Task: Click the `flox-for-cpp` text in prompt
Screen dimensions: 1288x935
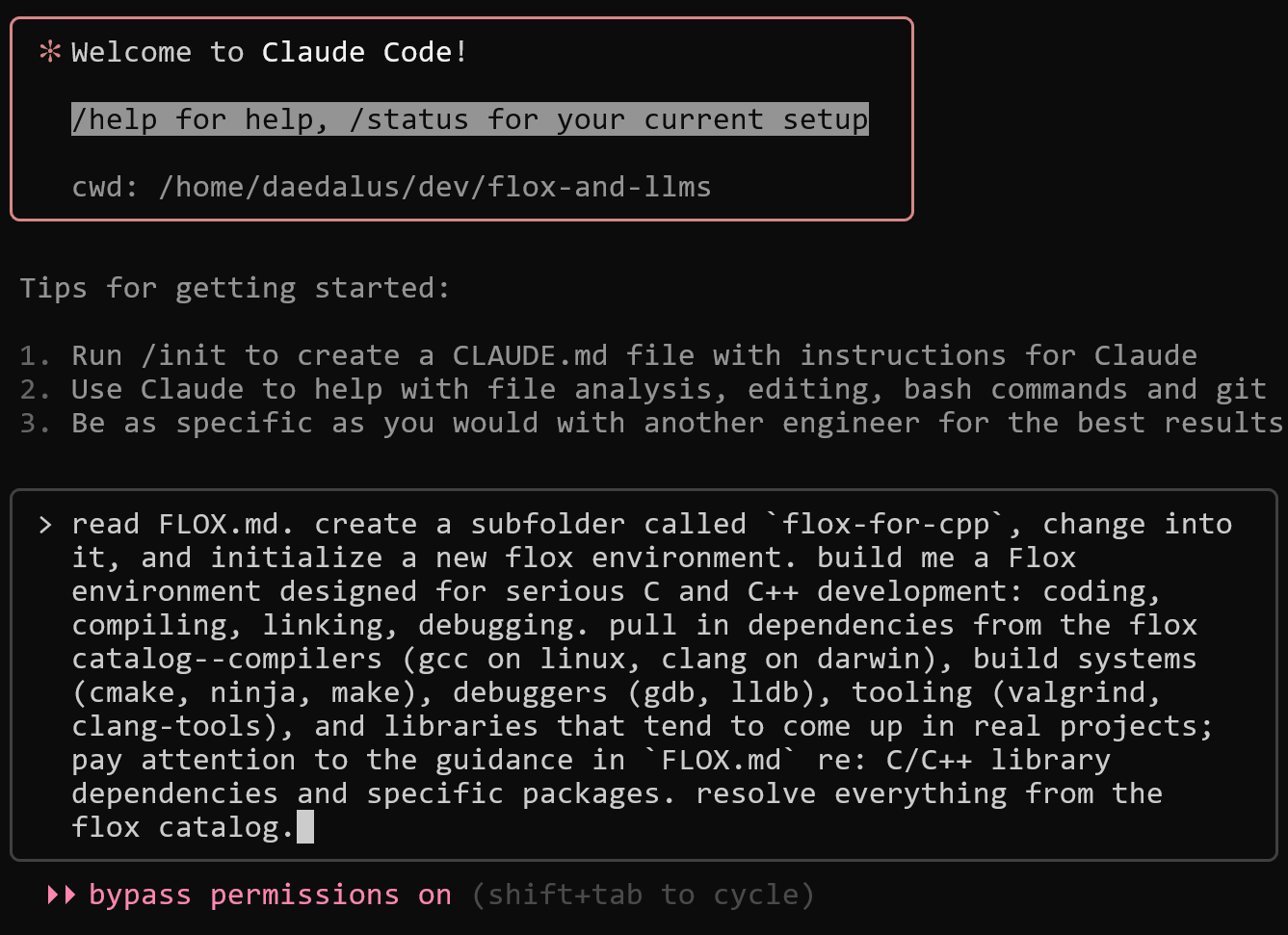Action: [x=885, y=525]
